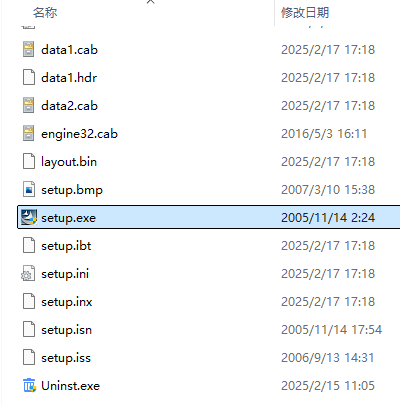Sort files by the 修改日期 column header

pyautogui.click(x=305, y=13)
